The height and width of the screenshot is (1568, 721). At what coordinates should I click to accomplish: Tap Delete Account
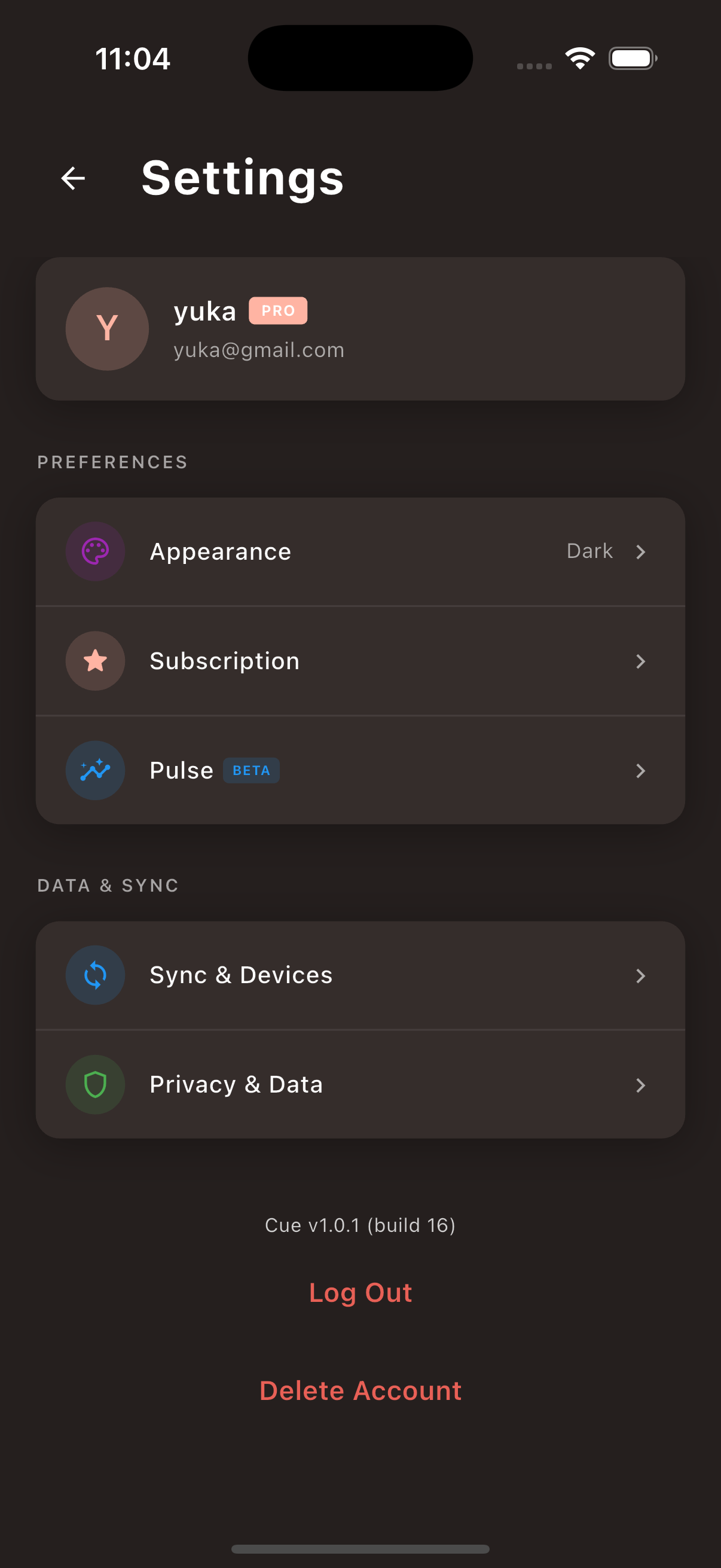coord(360,1391)
